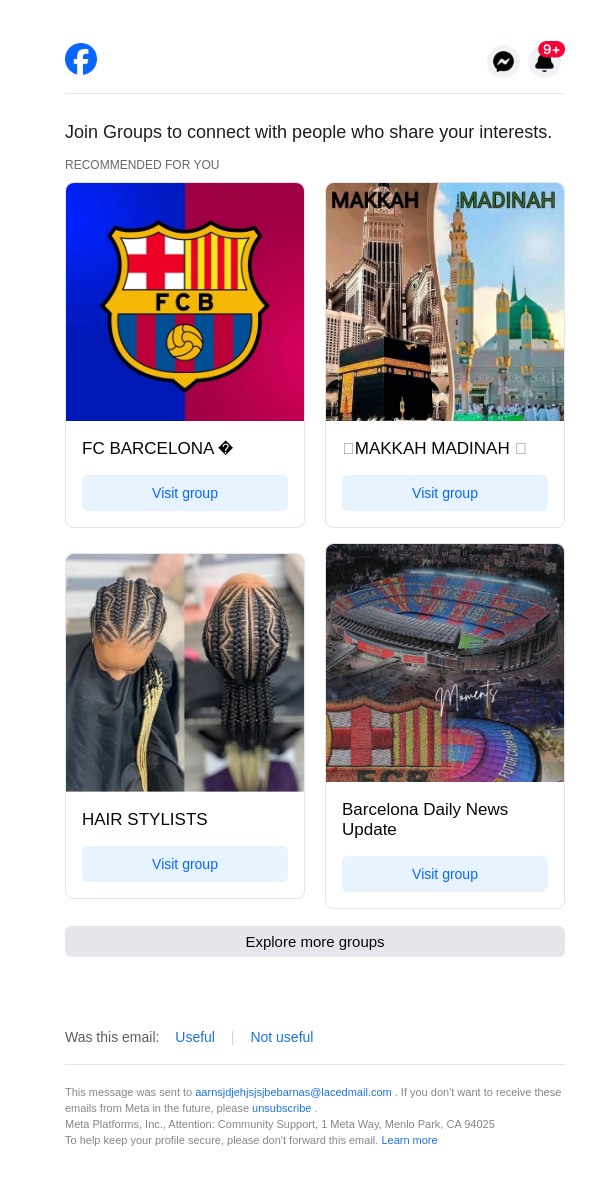Click the FC Barcelona crest image
The image size is (600, 1186).
tap(185, 302)
